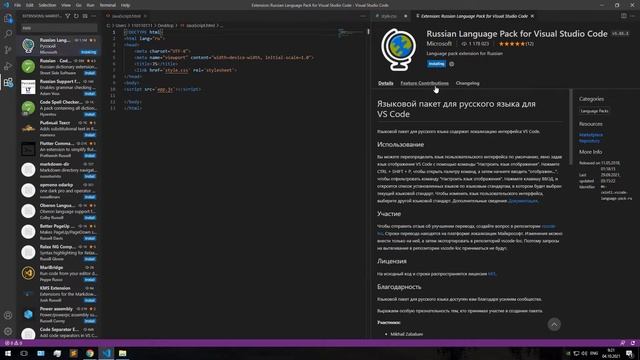Click the extension details vertical scrollbar
The height and width of the screenshot is (360, 640).
tap(571, 127)
